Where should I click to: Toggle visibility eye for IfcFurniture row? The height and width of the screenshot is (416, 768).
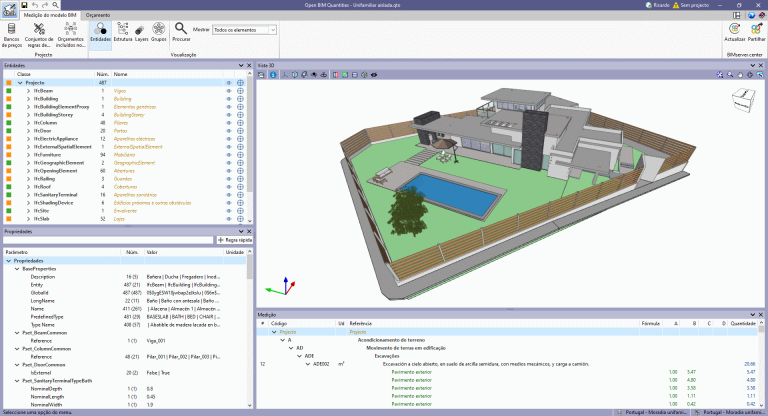(229, 155)
